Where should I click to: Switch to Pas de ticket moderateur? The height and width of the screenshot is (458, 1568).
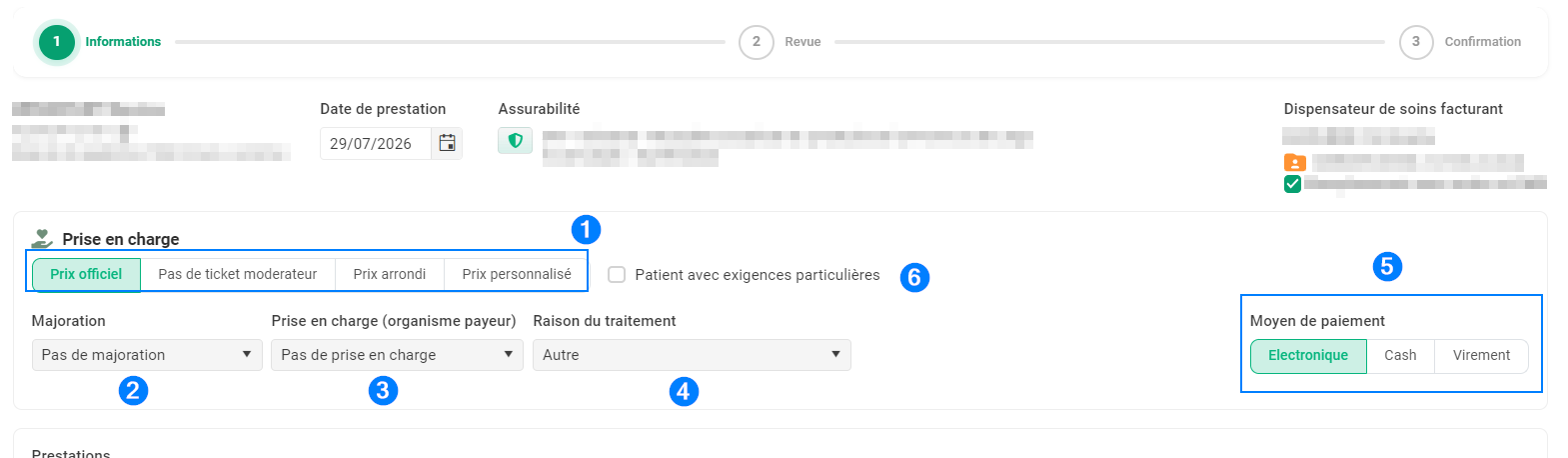238,274
